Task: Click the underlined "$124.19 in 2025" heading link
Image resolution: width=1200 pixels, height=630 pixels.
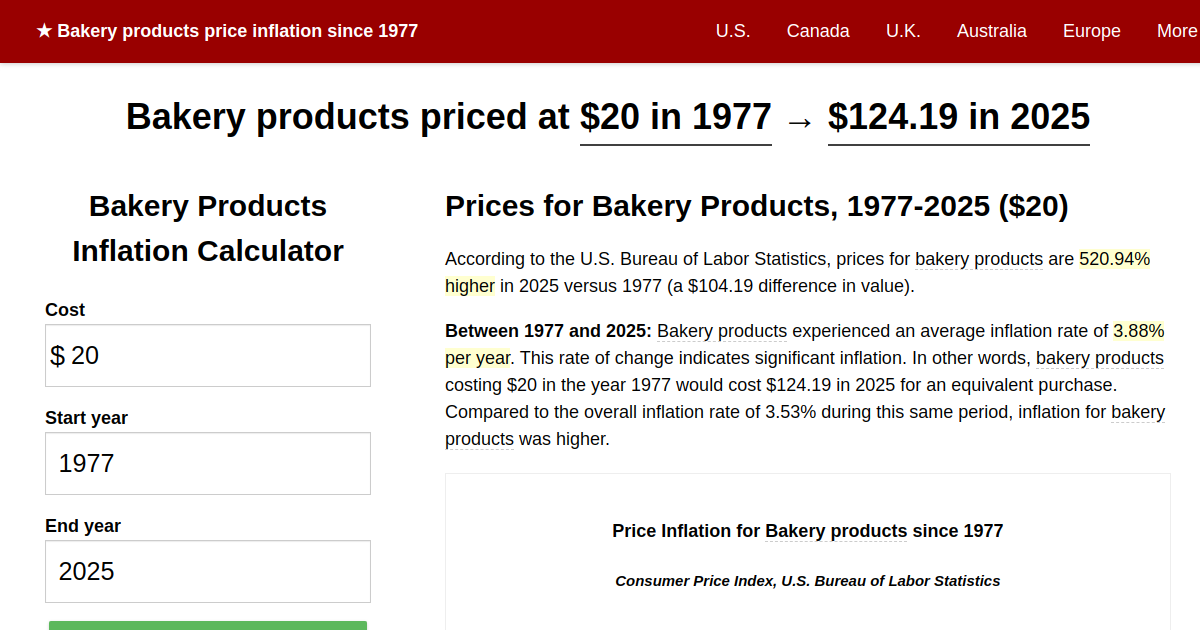Action: 957,117
